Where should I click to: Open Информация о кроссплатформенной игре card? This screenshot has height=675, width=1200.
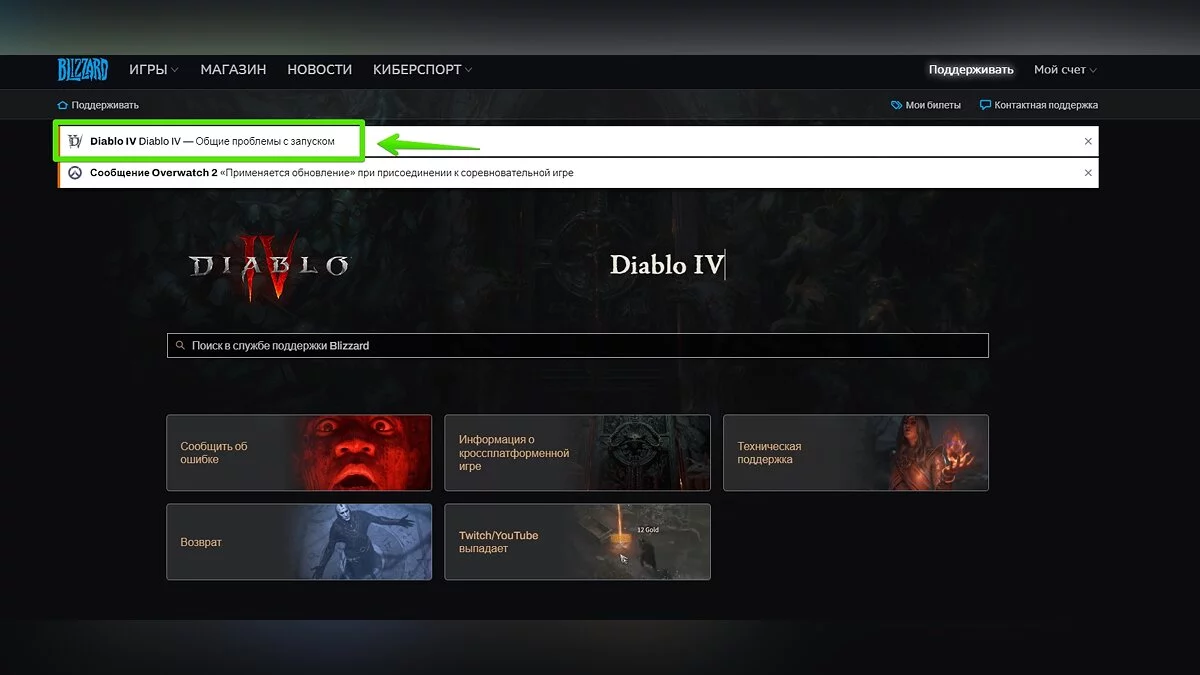[x=577, y=453]
